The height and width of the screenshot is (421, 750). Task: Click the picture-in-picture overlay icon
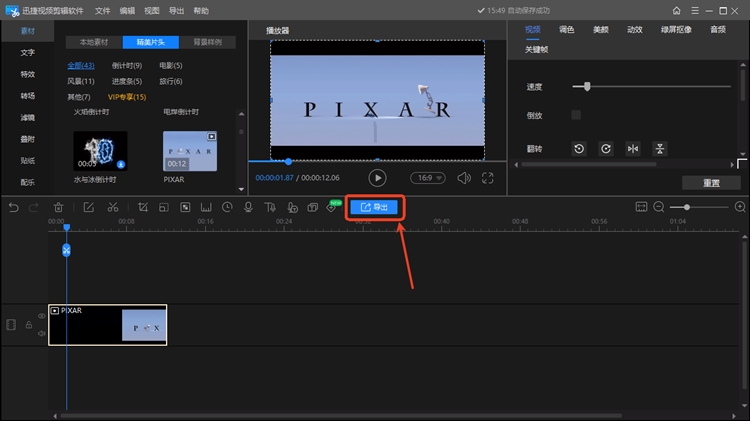pos(313,207)
